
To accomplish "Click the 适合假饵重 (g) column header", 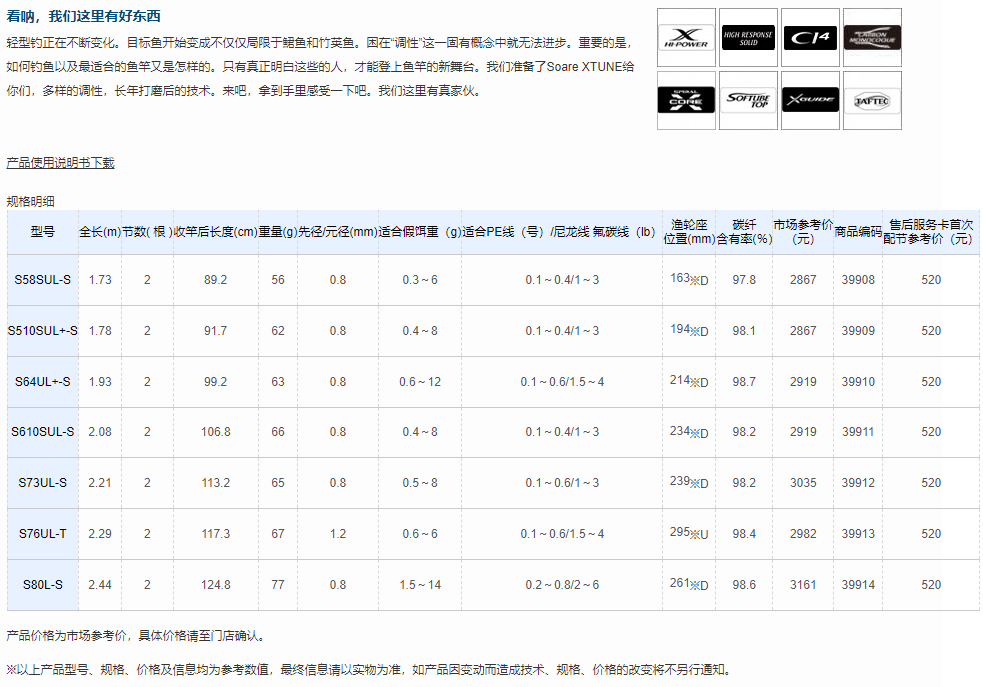I will click(x=420, y=232).
